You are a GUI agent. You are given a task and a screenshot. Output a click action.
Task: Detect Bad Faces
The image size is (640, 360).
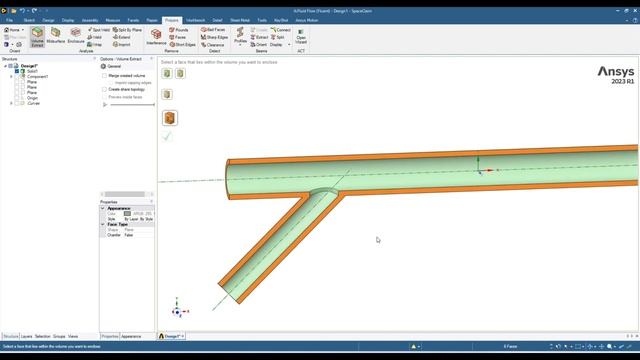tap(213, 30)
